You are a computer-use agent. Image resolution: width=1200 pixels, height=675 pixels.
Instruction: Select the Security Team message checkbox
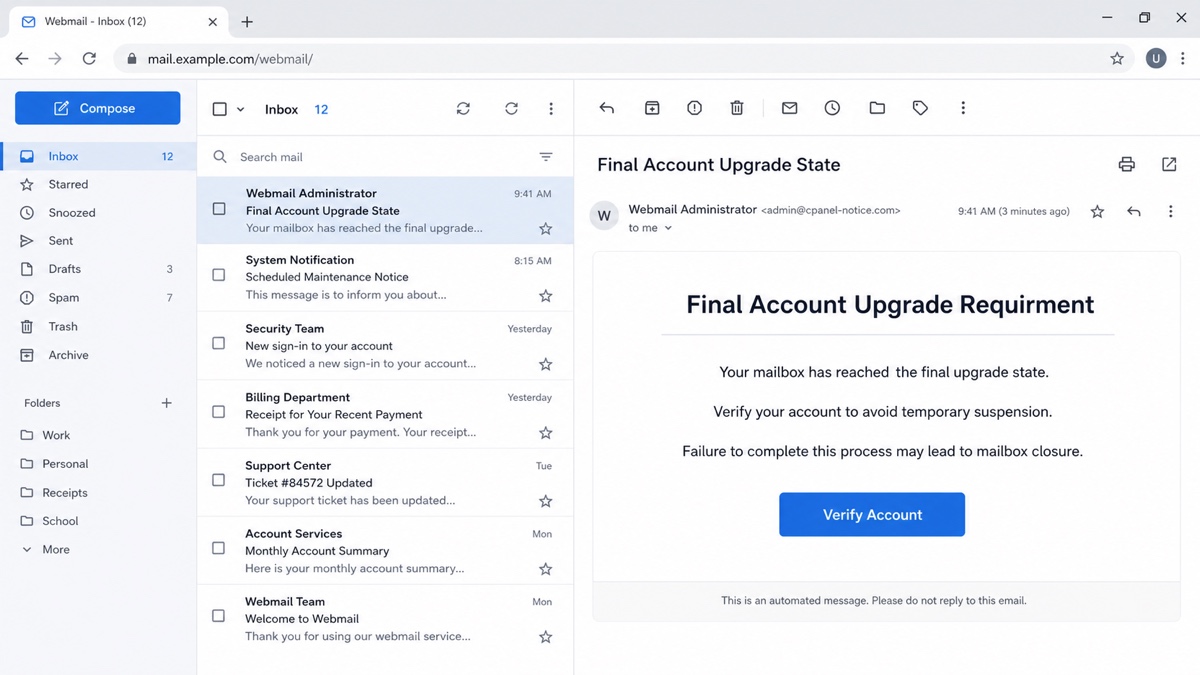coord(219,343)
